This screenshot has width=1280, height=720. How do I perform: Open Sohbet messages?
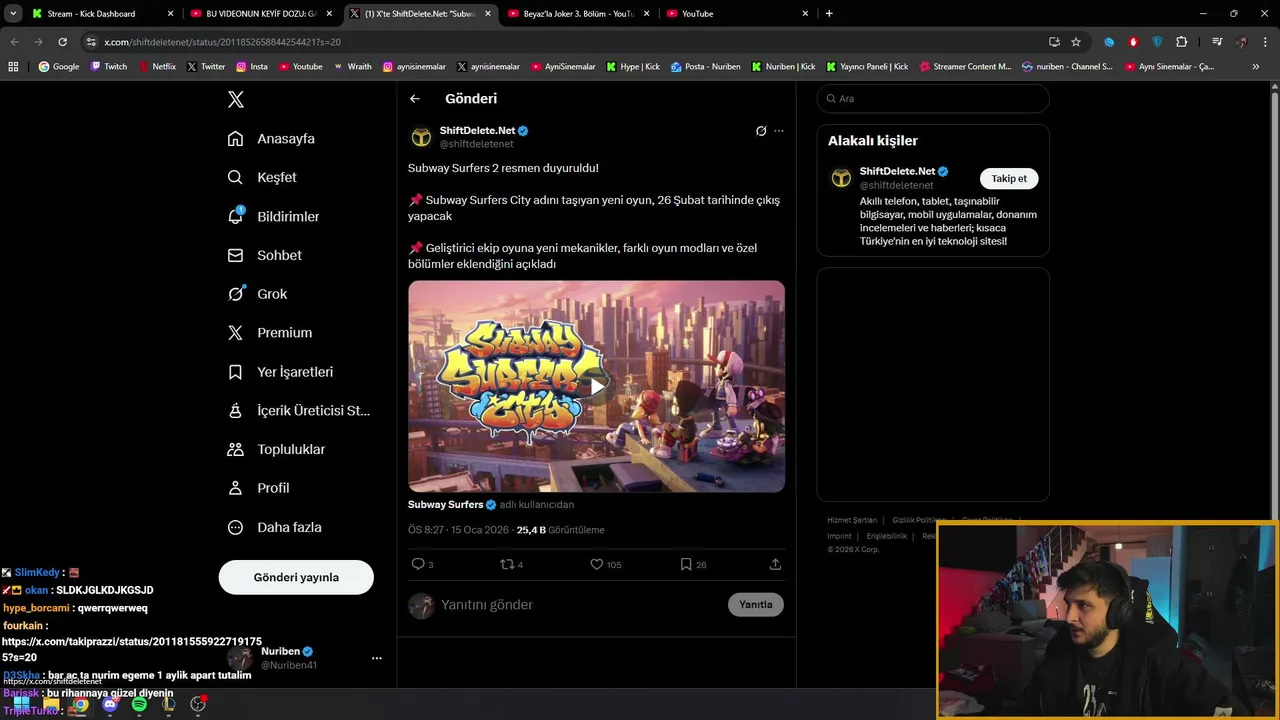pos(264,255)
